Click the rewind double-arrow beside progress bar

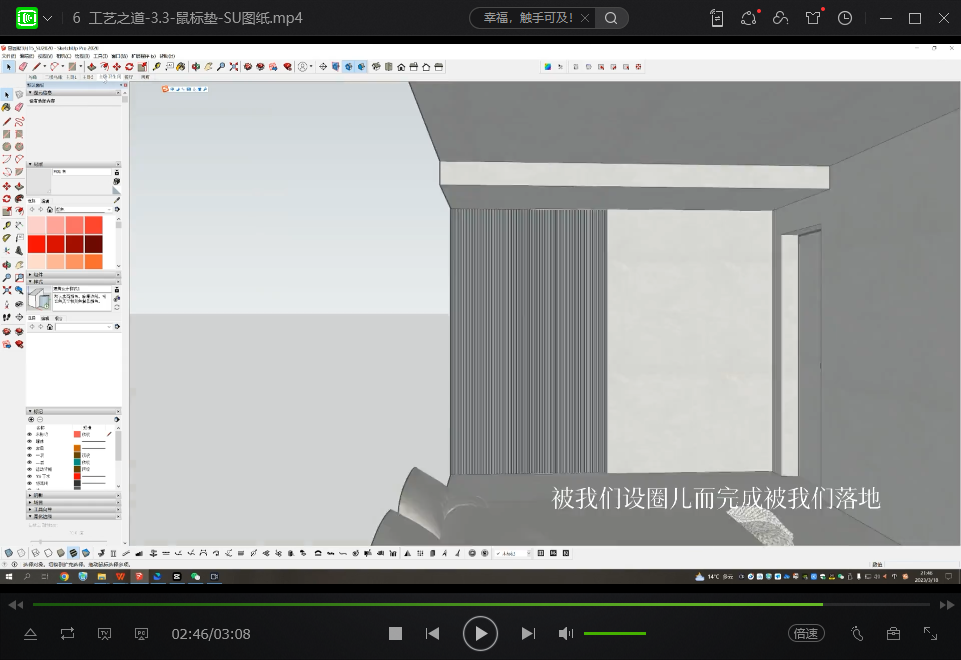point(15,605)
